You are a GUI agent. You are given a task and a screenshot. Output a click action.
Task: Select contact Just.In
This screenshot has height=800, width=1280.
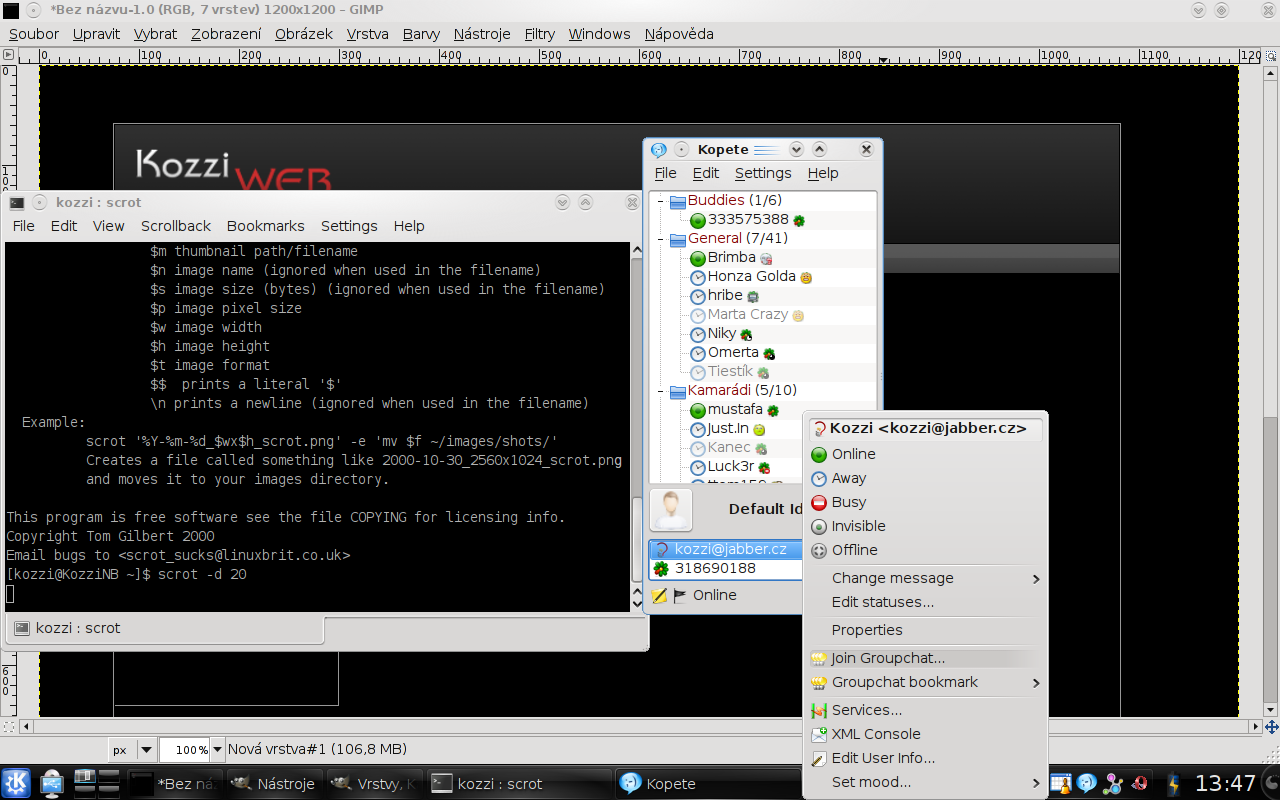click(728, 429)
